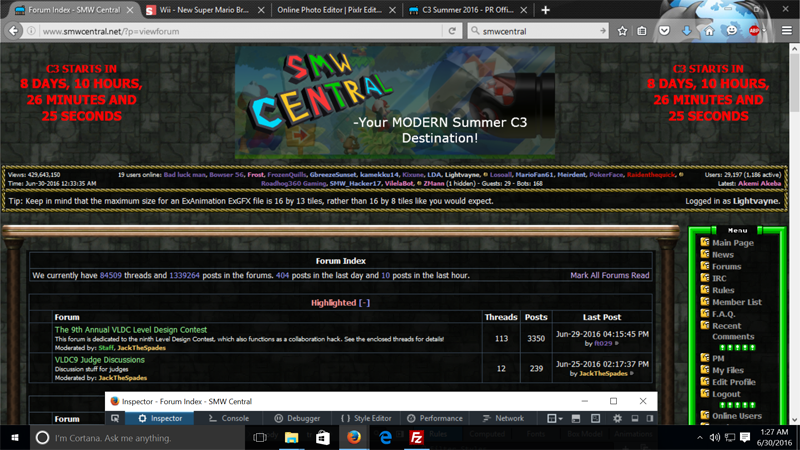Click the taskbar clock showing 1:27 AM
The image size is (800, 450).
point(774,438)
